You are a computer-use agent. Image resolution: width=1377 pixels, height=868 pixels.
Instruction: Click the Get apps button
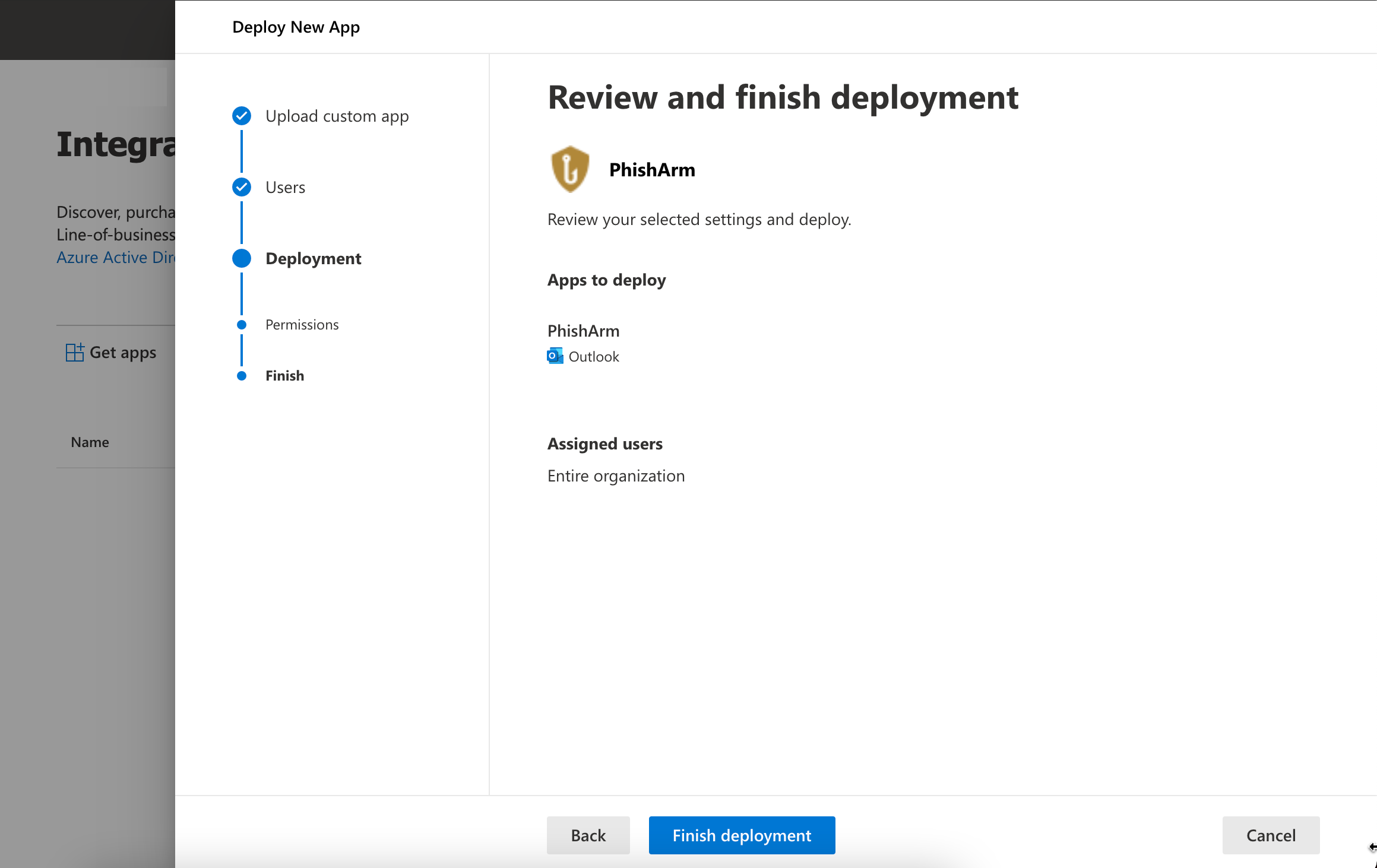pos(122,352)
